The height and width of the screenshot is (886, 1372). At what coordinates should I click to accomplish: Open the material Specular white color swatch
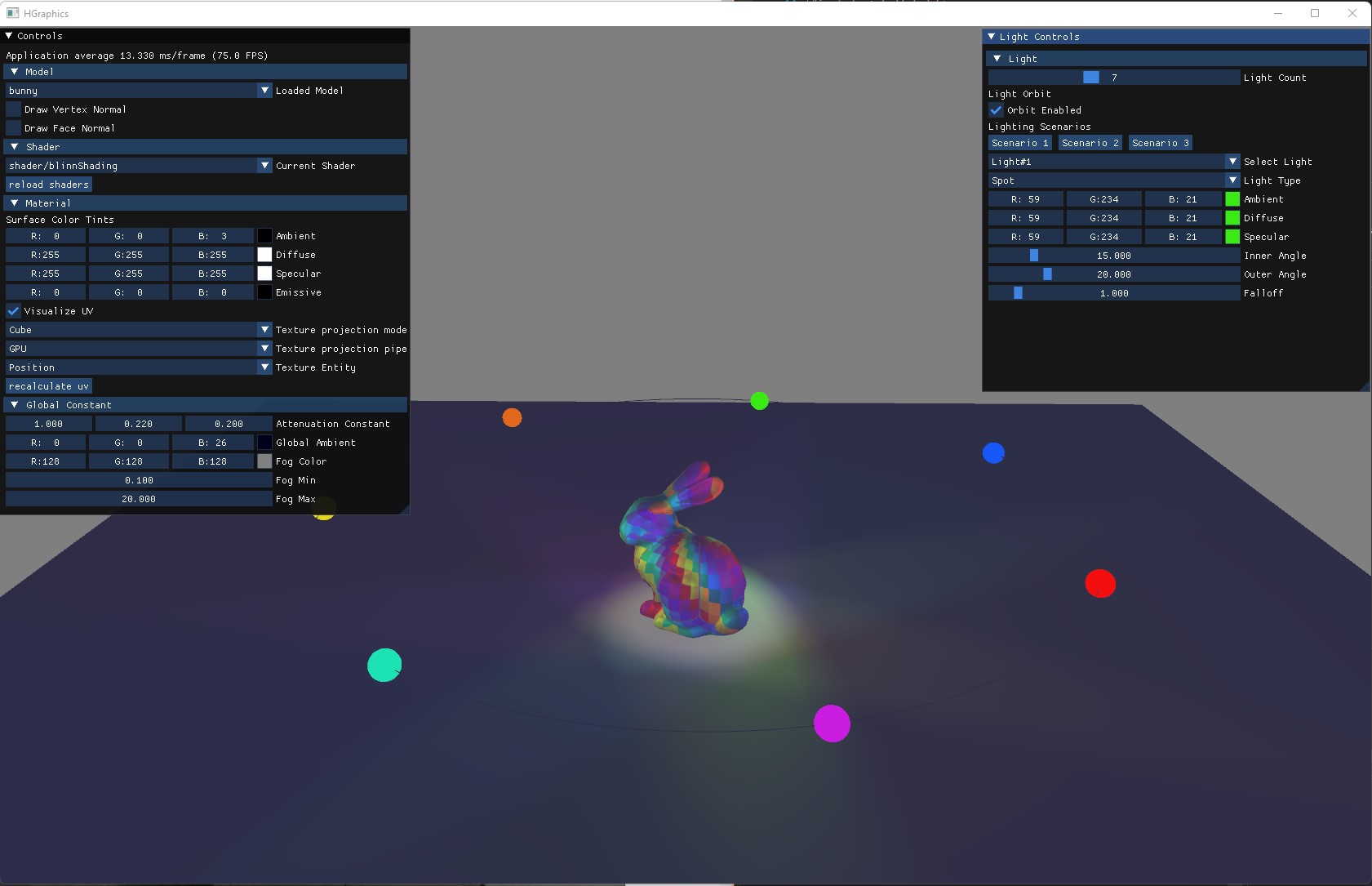point(264,274)
